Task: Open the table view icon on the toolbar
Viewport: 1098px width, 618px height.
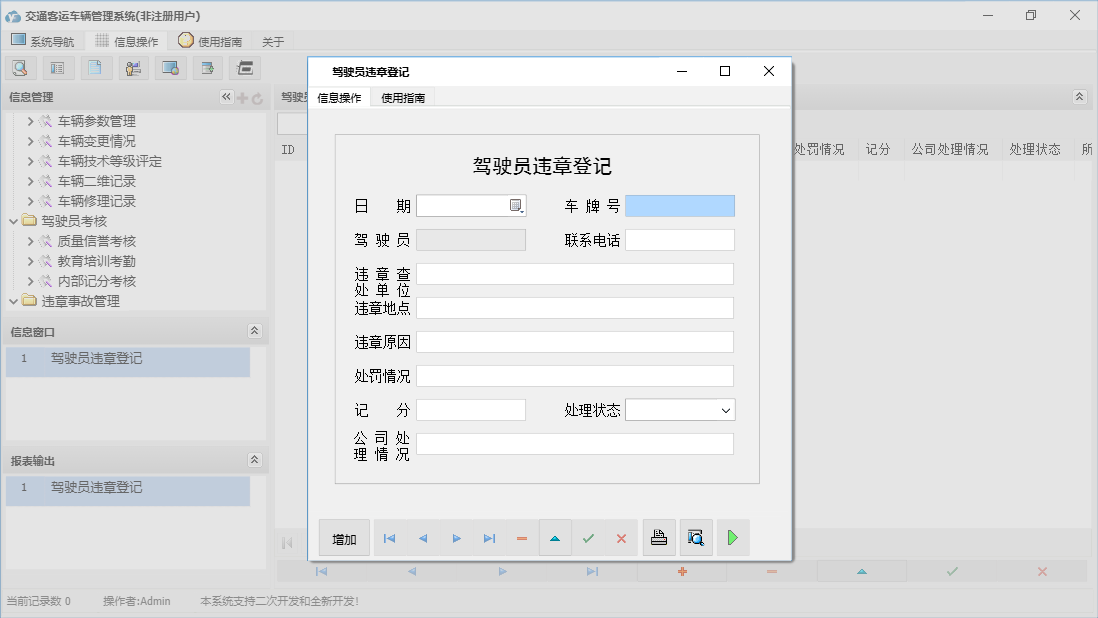Action: click(x=58, y=67)
